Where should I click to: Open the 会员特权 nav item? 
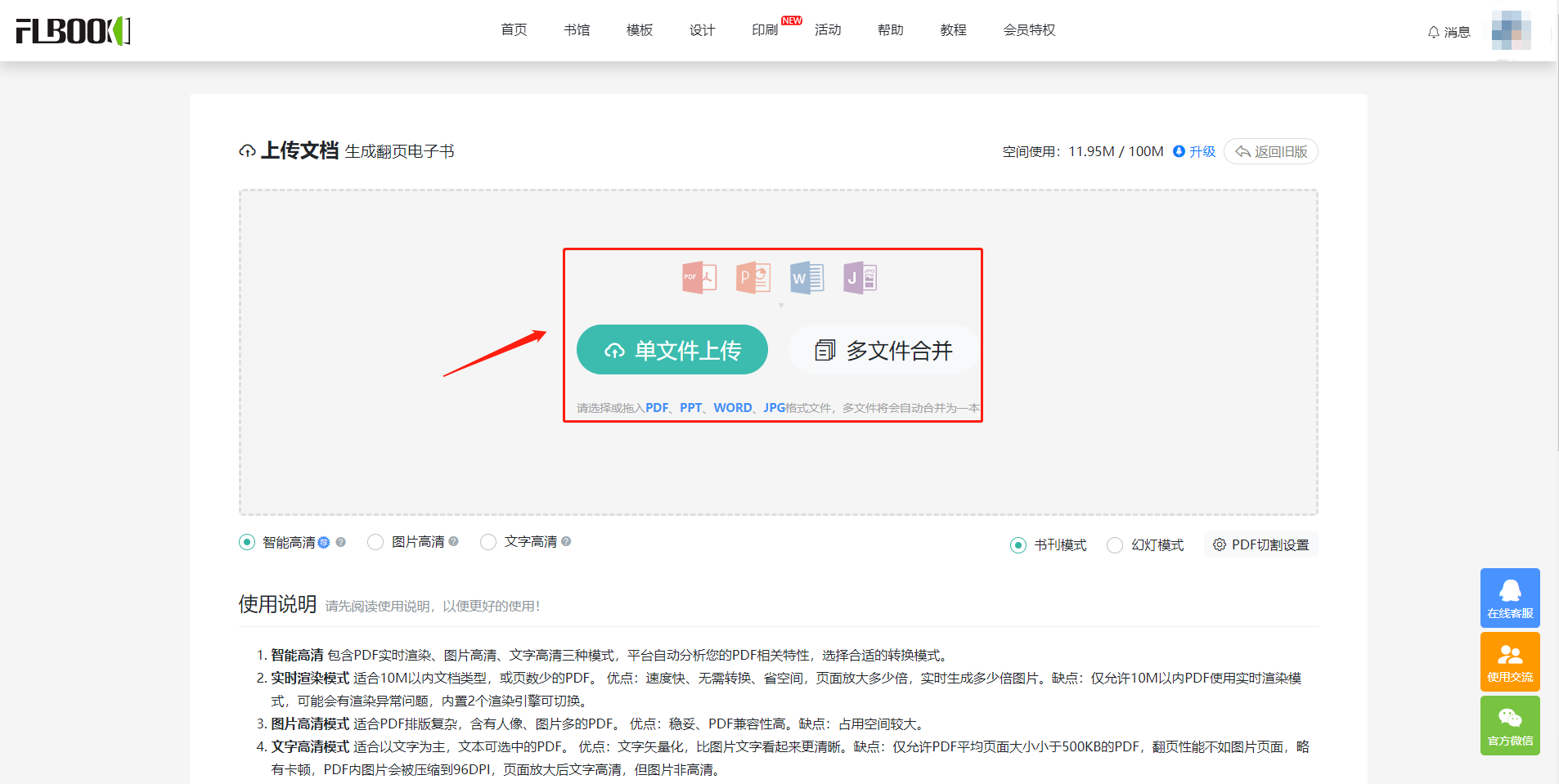point(1029,30)
